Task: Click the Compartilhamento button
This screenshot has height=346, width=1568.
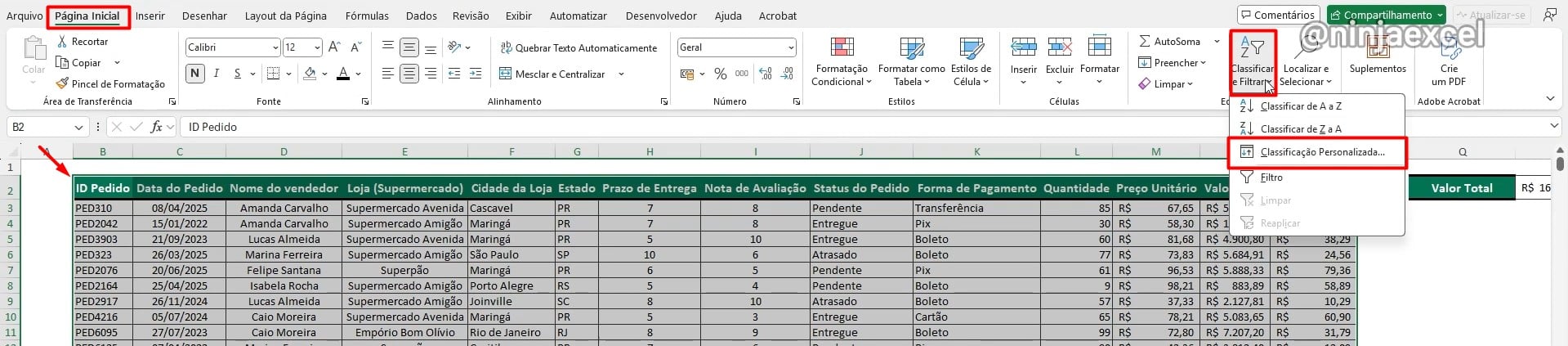Action: [1387, 15]
